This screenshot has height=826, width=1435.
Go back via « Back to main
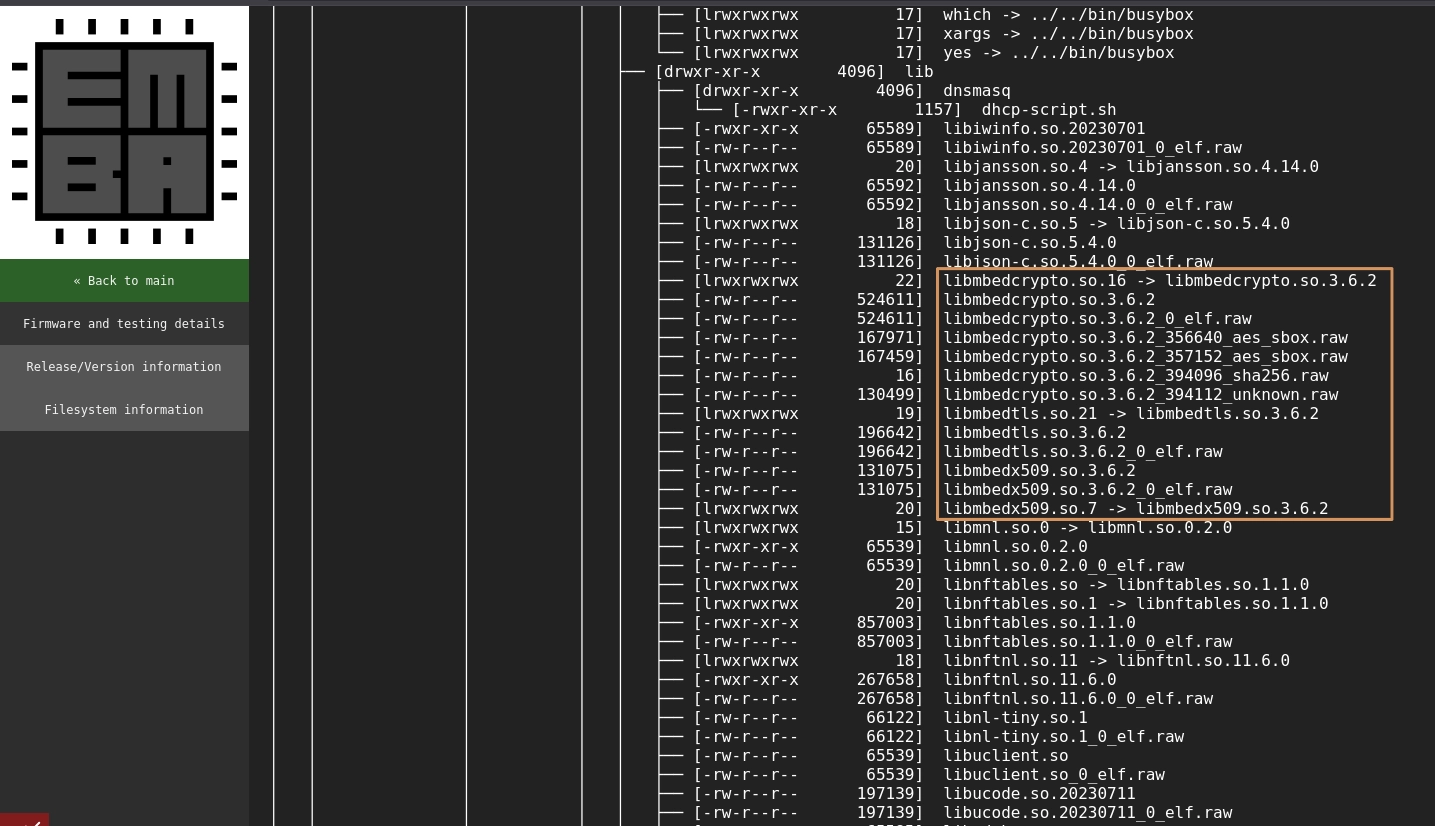(124, 281)
